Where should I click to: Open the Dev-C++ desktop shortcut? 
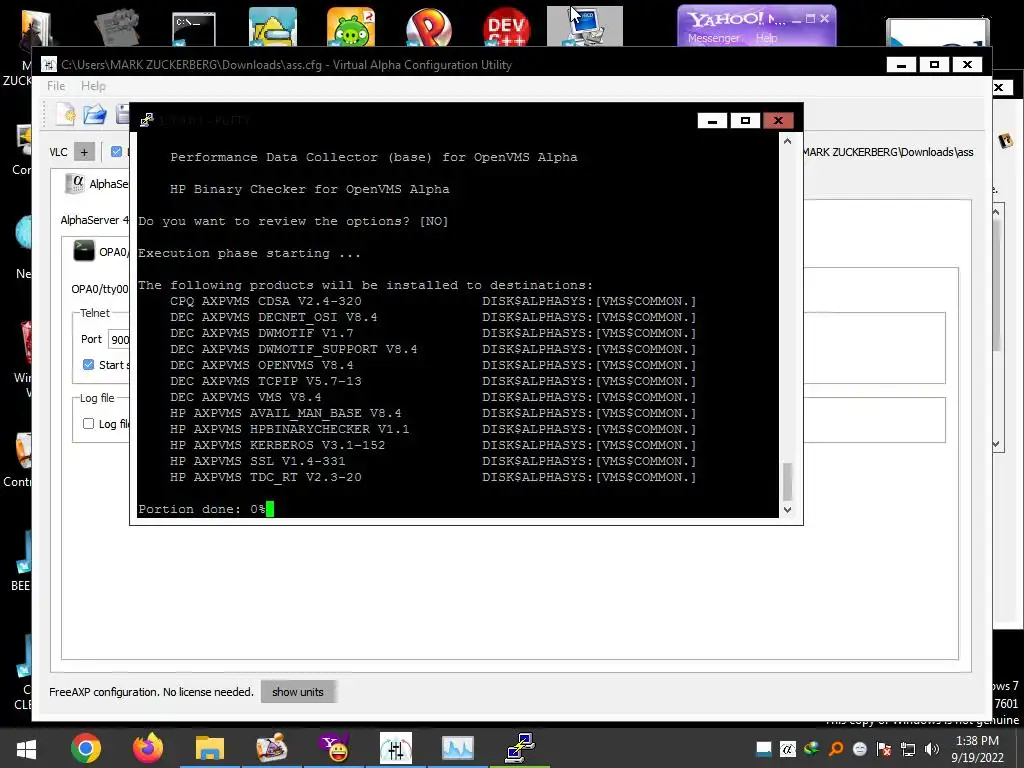(507, 27)
